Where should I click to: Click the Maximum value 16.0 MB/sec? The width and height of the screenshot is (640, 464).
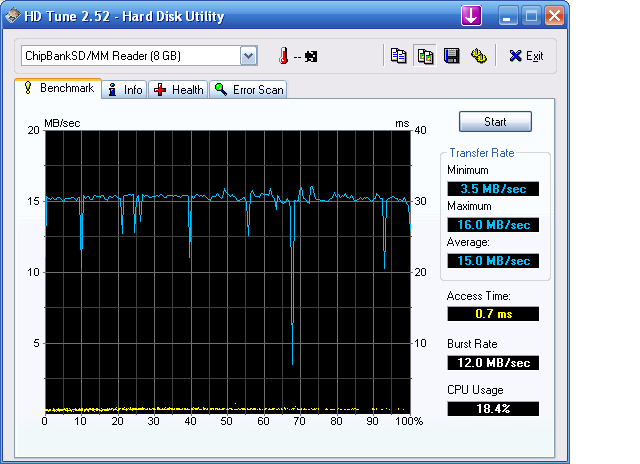[493, 225]
